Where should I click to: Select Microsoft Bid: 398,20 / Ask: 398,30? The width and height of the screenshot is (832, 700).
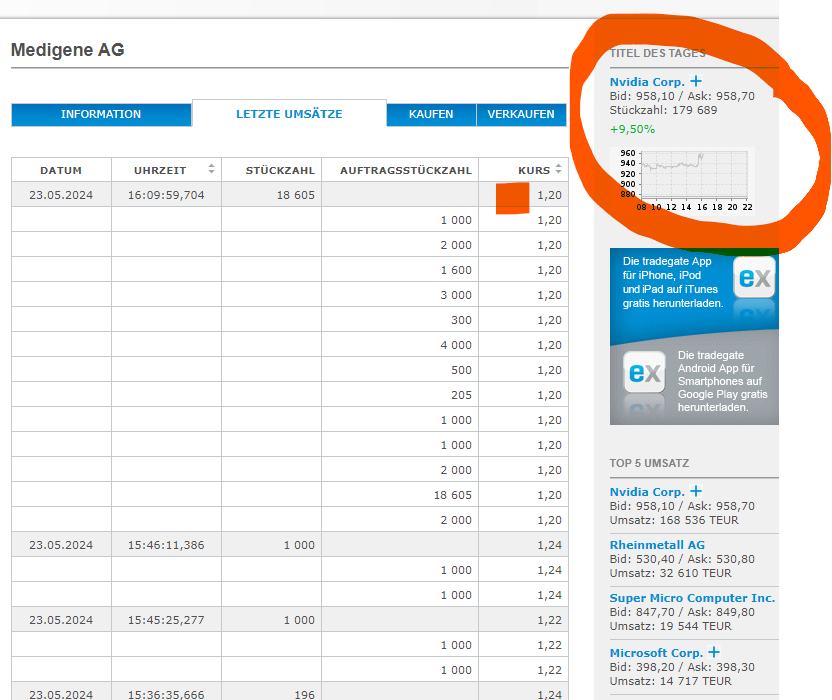pyautogui.click(x=682, y=667)
